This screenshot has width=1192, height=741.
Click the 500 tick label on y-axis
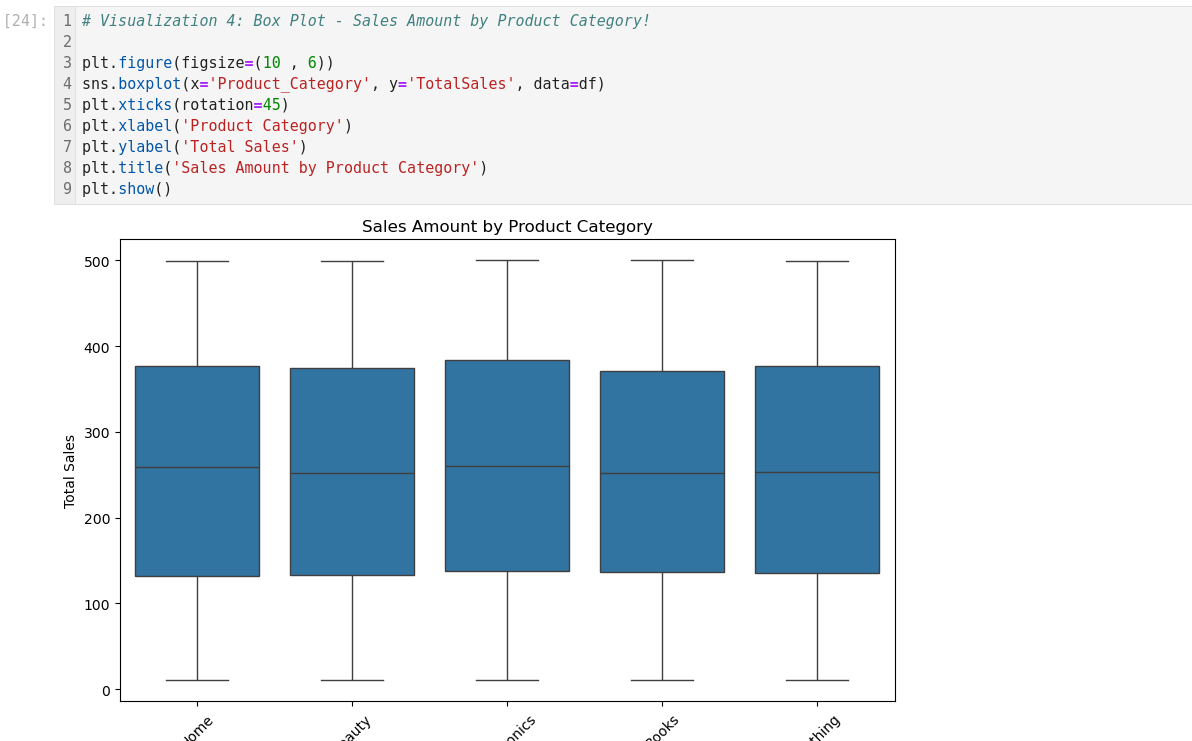pyautogui.click(x=97, y=261)
